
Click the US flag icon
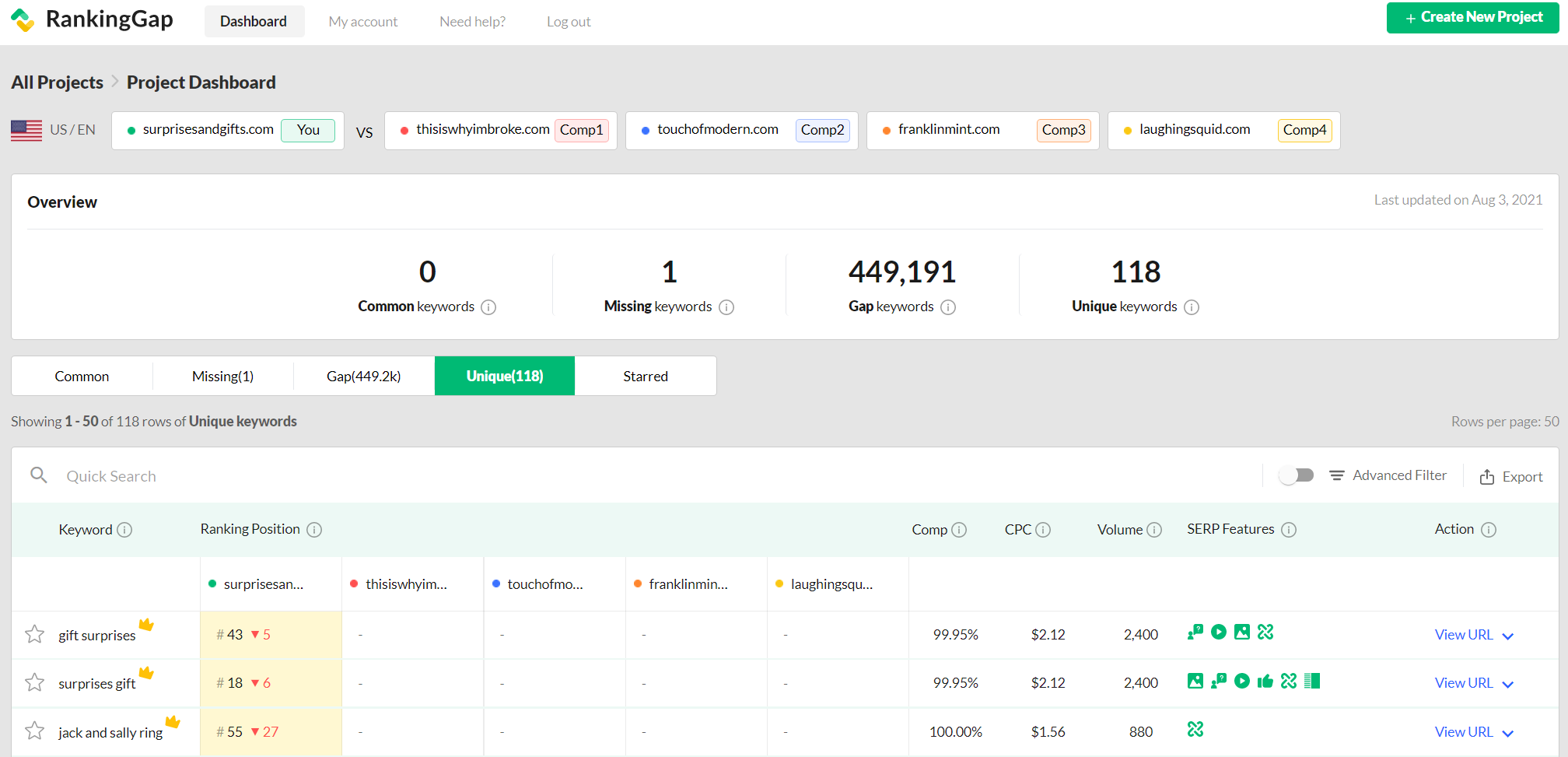pyautogui.click(x=26, y=130)
